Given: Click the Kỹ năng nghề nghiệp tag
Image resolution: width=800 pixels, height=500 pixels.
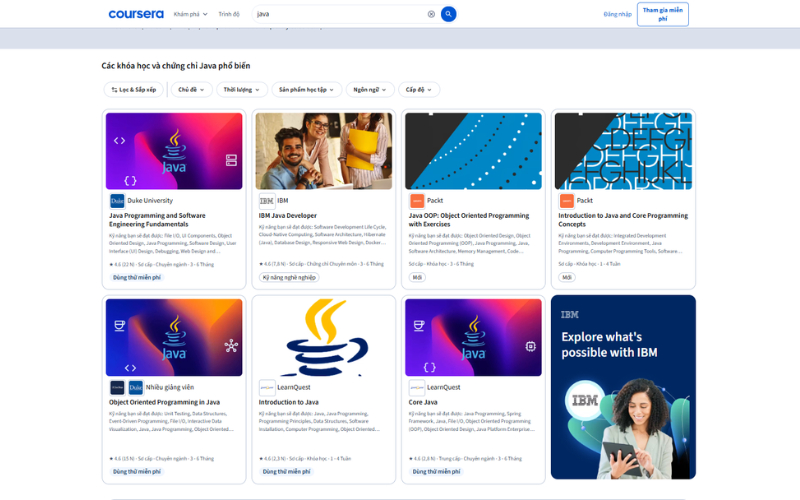Looking at the screenshot, I should 289,278.
